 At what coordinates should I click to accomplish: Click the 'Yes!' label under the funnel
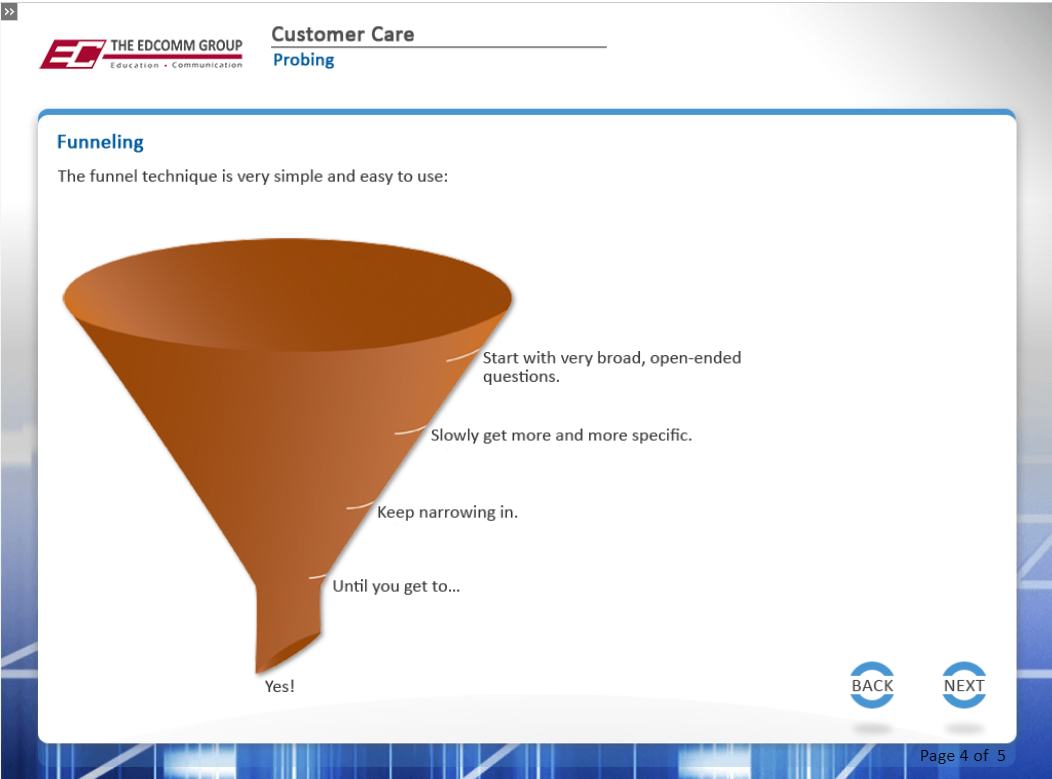click(280, 686)
